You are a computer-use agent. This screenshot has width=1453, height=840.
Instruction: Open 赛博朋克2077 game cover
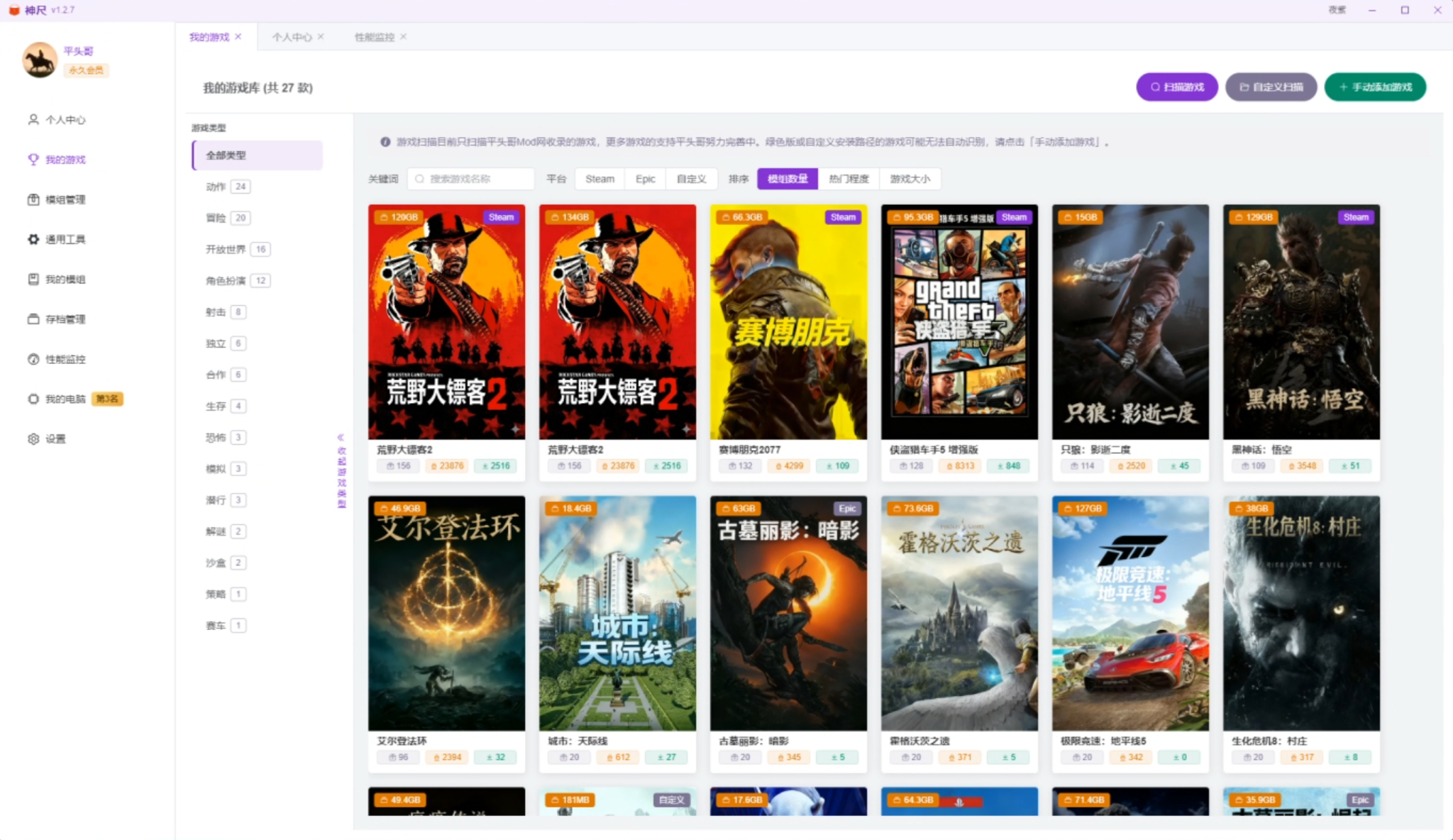(x=788, y=322)
